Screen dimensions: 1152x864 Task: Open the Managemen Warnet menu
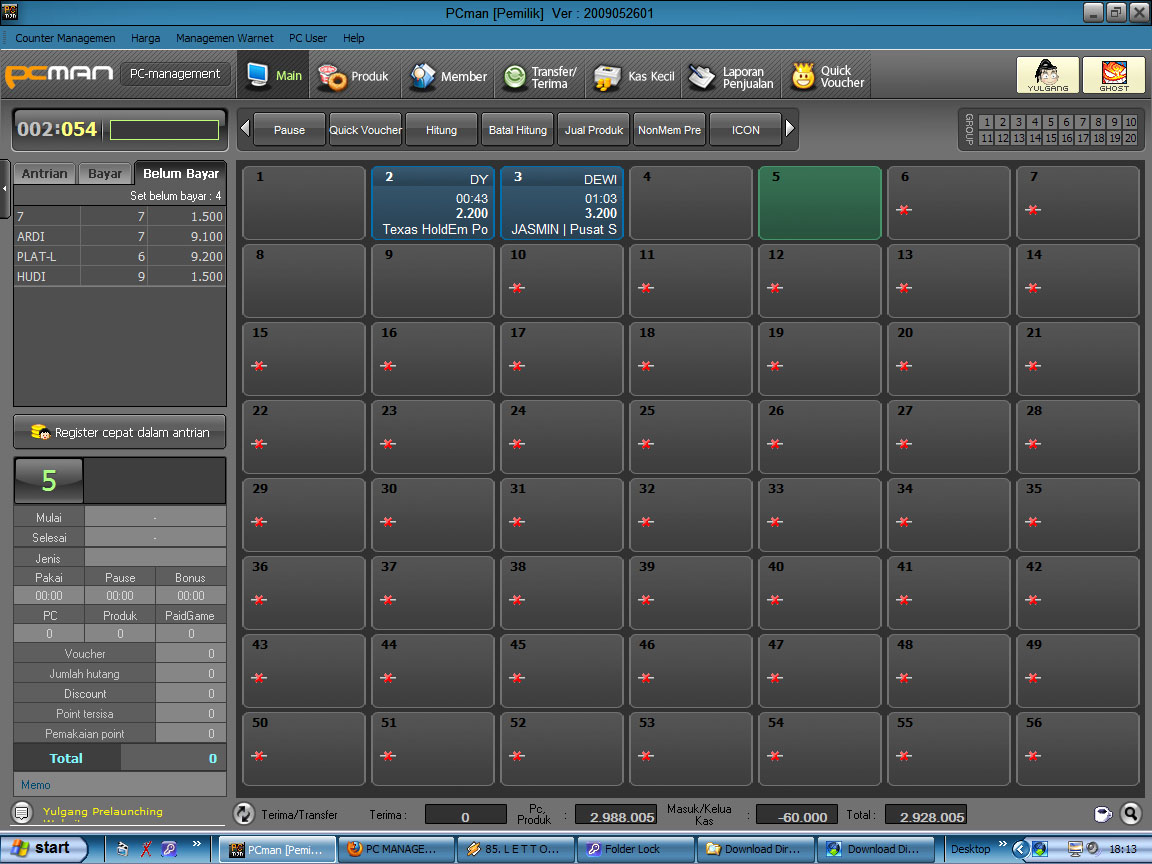(224, 37)
